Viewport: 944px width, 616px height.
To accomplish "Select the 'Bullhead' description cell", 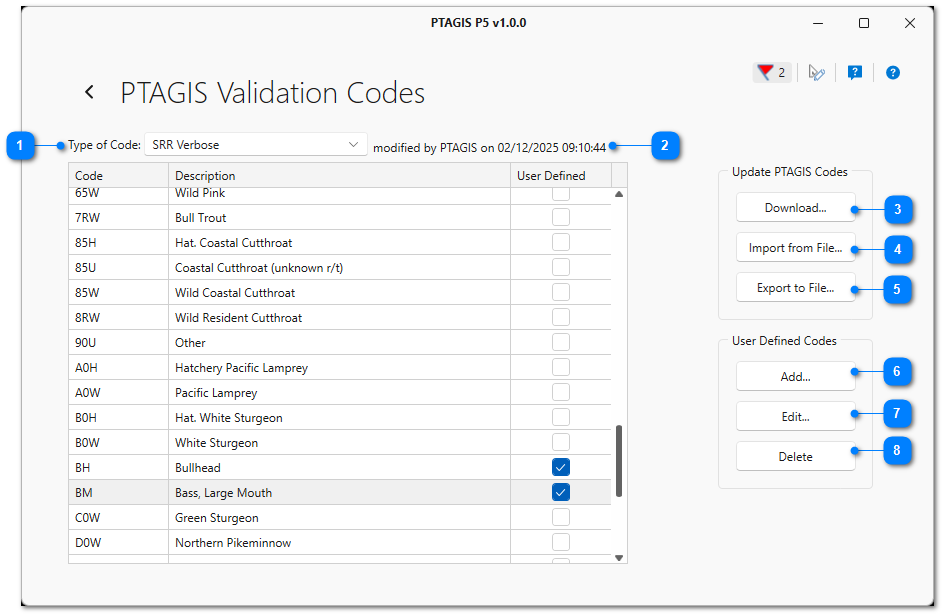I will point(340,467).
